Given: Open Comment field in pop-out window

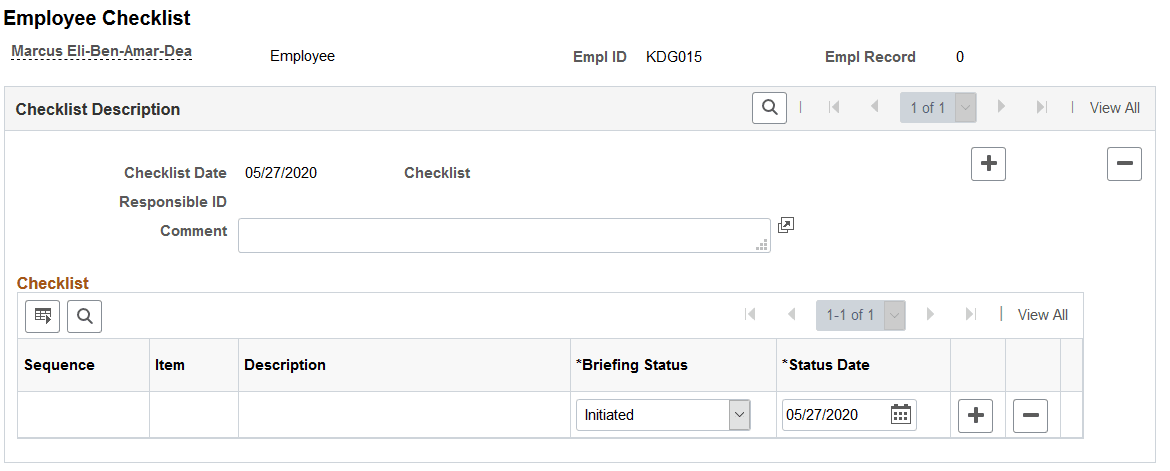Looking at the screenshot, I should pos(786,226).
